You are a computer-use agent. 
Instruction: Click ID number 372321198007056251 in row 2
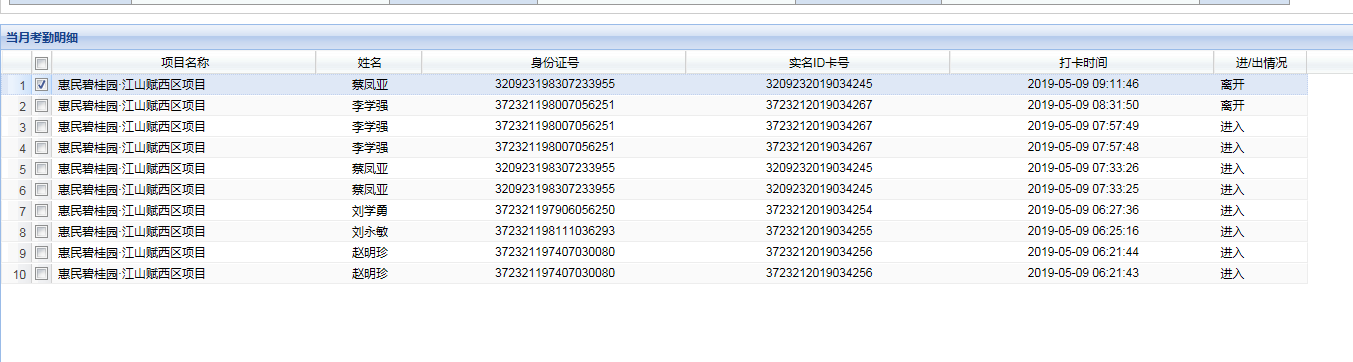(555, 106)
